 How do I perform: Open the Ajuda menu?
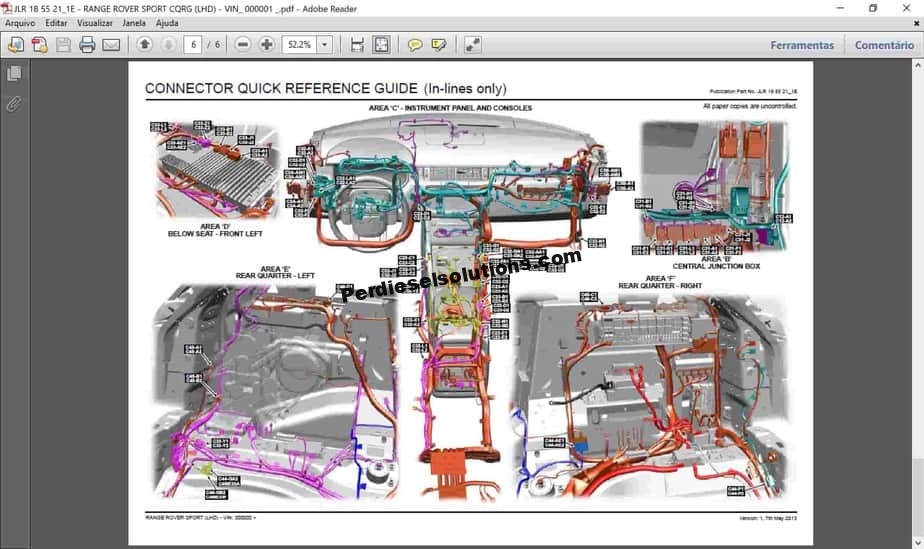click(x=167, y=23)
